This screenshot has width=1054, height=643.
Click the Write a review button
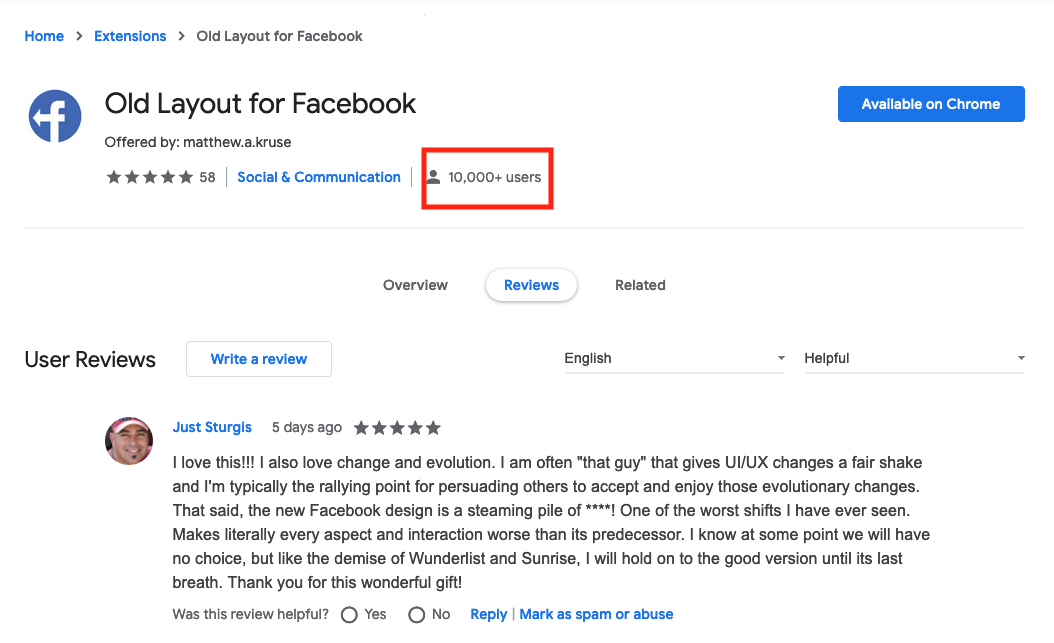259,359
